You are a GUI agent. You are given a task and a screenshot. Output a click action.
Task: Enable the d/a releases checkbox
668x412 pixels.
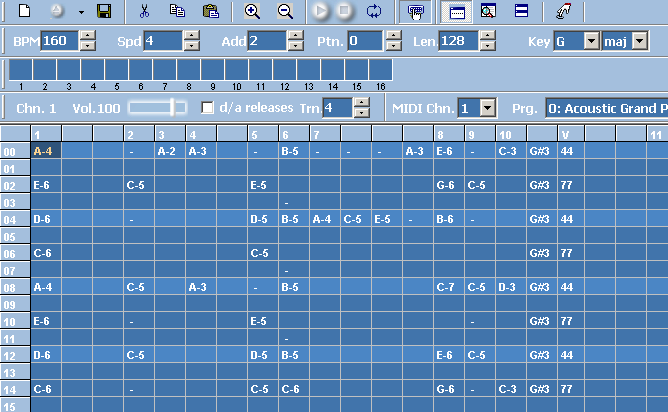click(x=208, y=108)
